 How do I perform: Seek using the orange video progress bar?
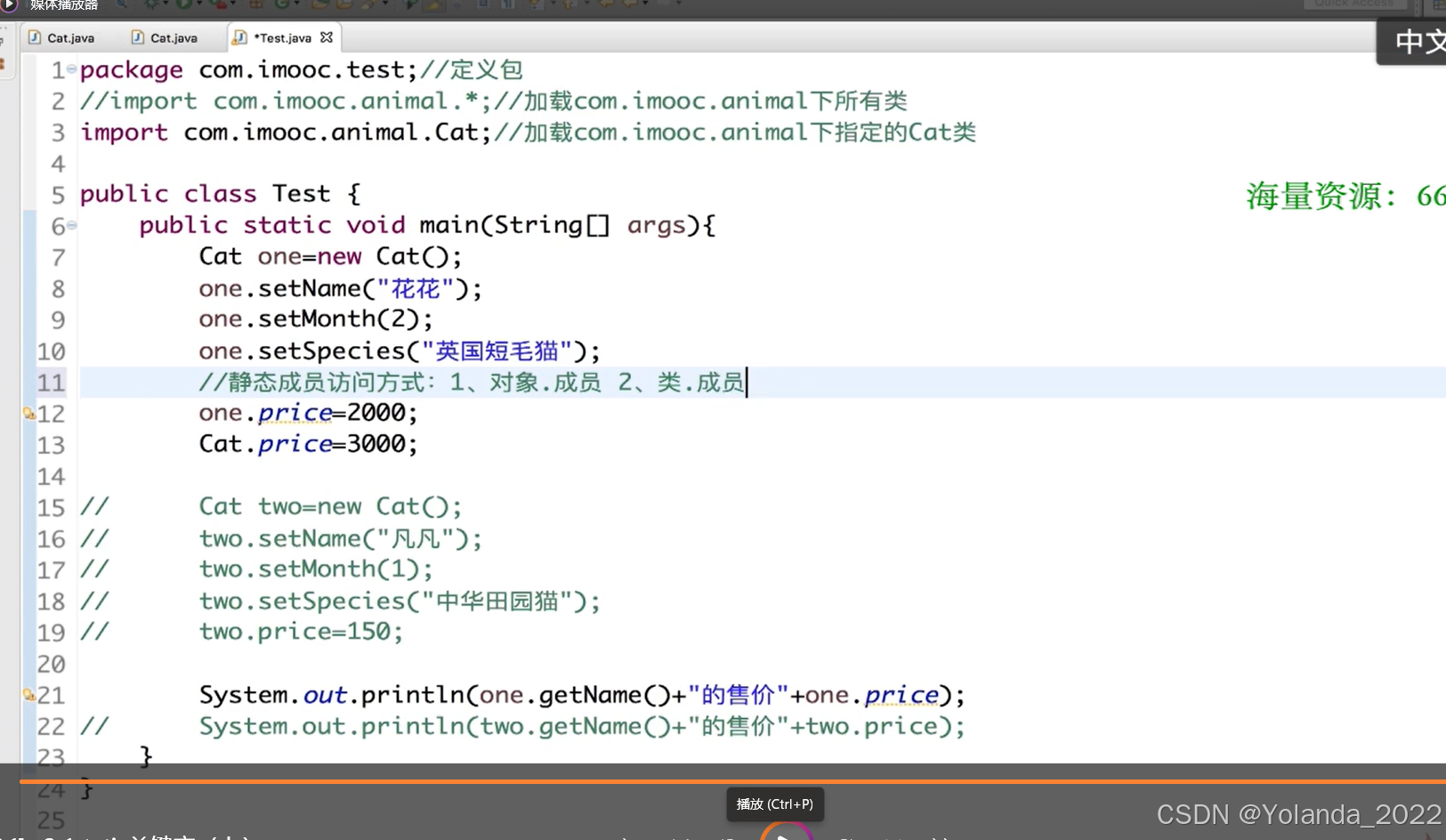coord(732,781)
